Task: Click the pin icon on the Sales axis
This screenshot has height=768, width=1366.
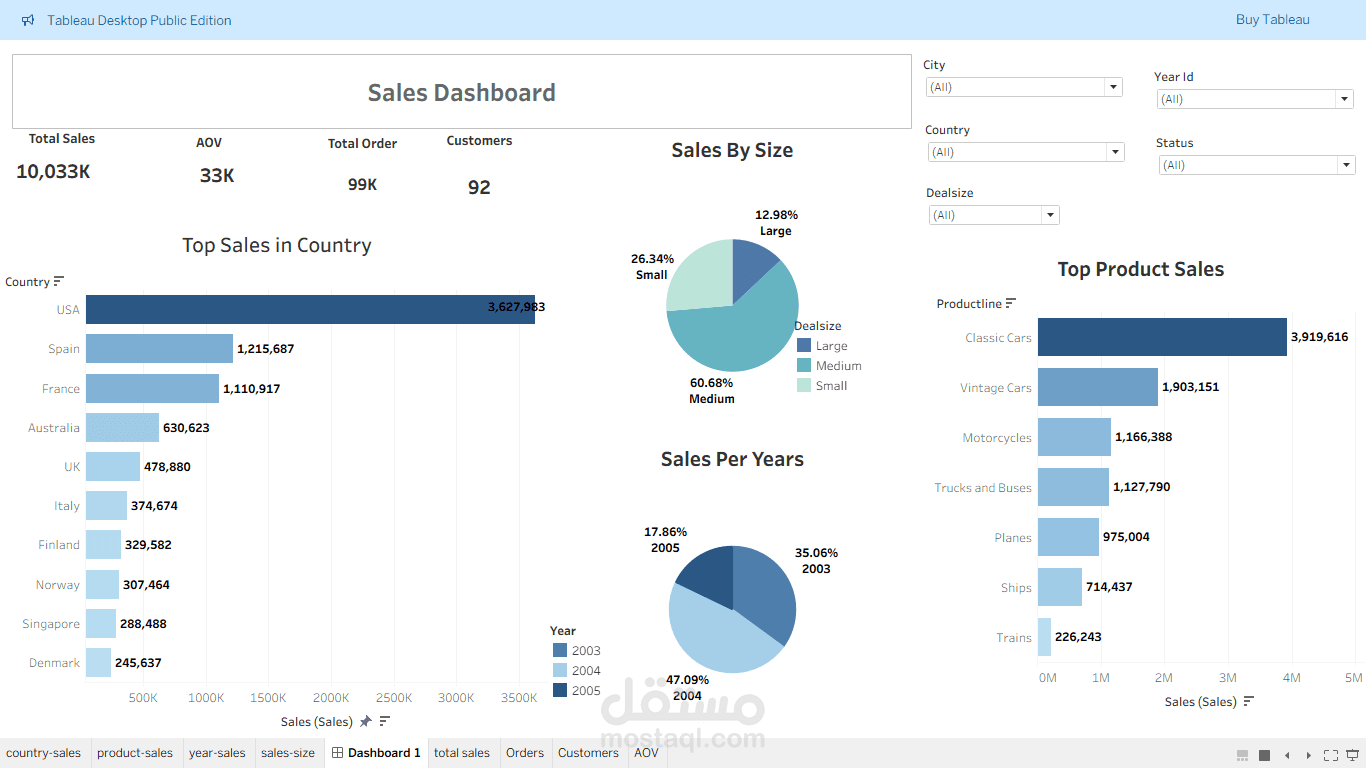Action: tap(367, 721)
